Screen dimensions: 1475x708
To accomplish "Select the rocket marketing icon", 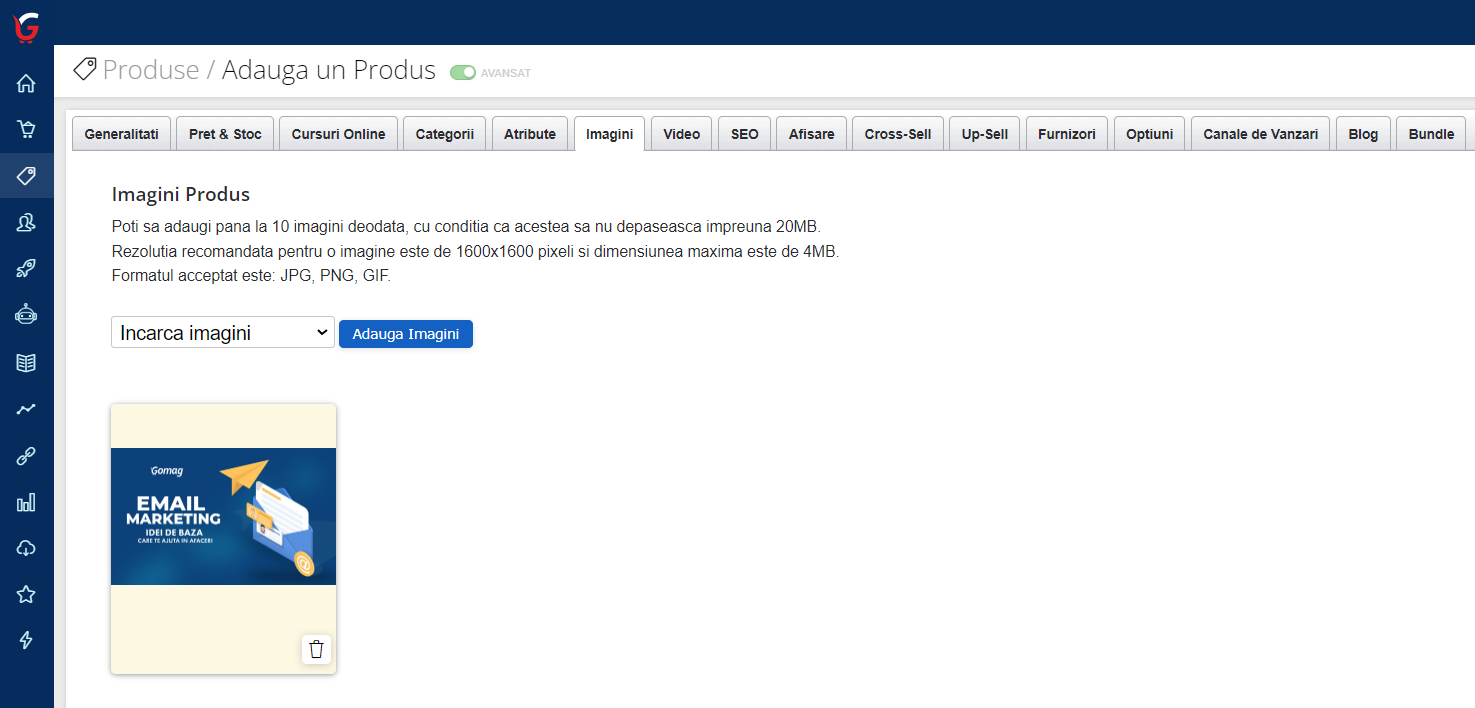I will (x=25, y=268).
